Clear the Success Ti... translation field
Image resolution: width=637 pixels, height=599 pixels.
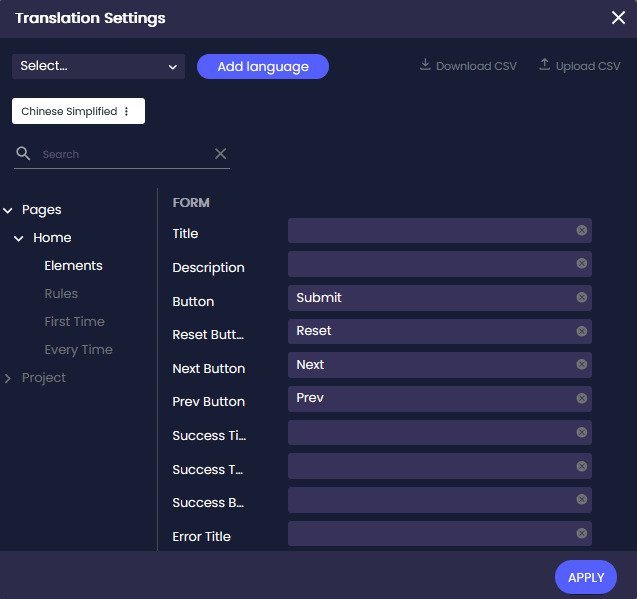581,432
